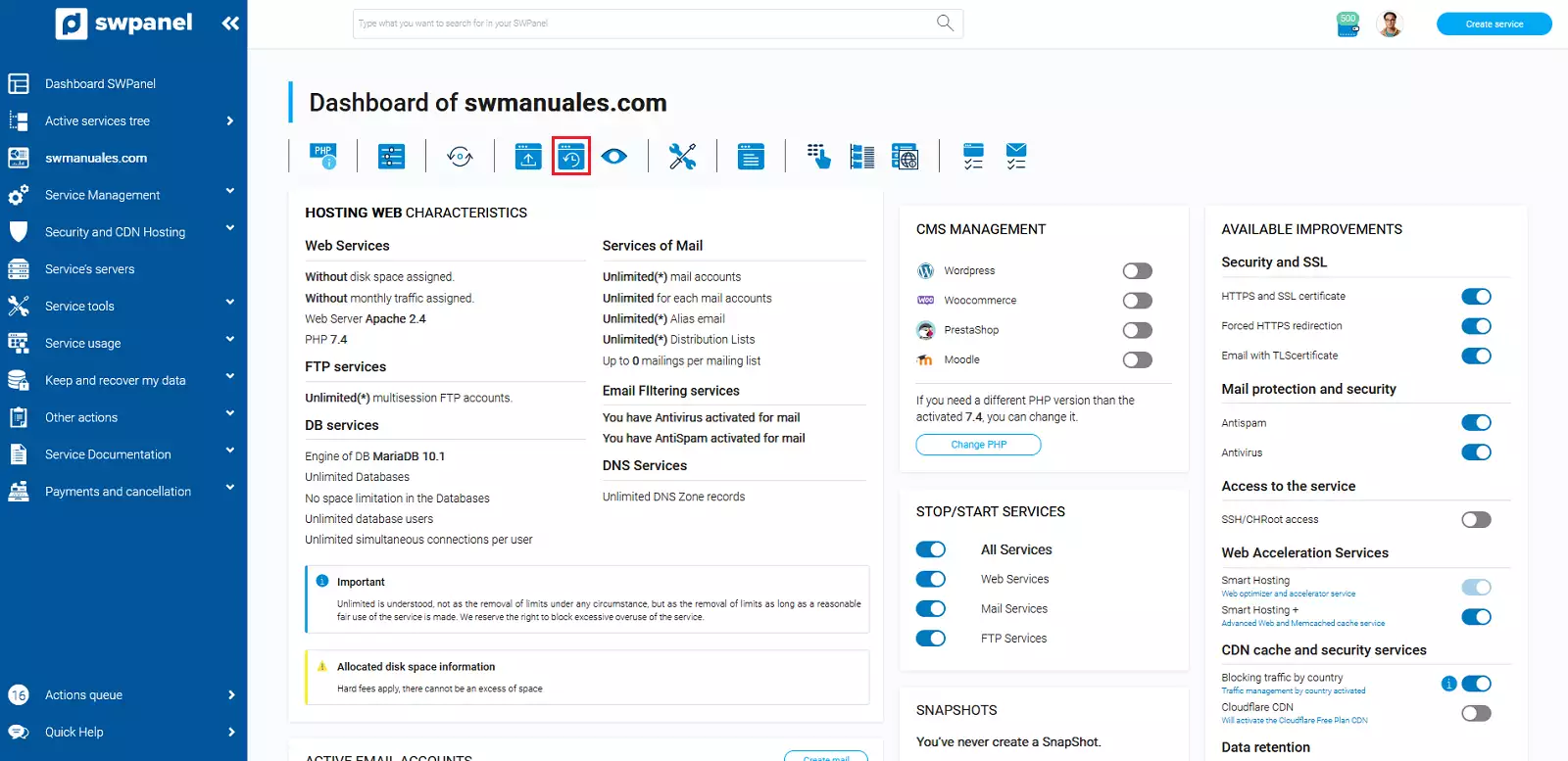Open the PHP info icon in toolbar
The width and height of the screenshot is (1568, 761).
323,156
